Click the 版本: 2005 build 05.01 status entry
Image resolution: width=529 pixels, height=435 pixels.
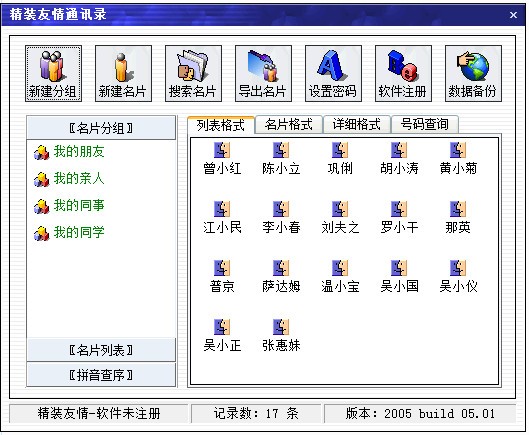coord(420,413)
